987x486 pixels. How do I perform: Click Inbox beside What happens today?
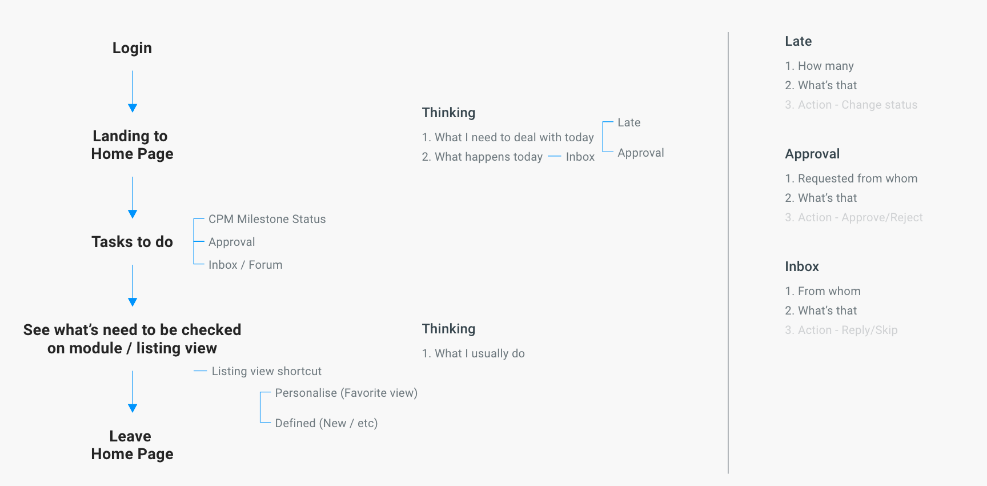(x=580, y=157)
